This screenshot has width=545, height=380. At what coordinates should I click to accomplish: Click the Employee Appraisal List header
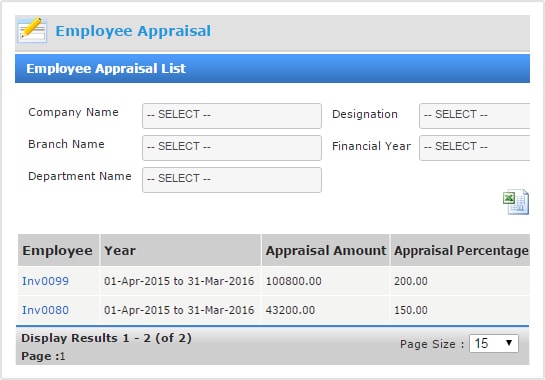tap(272, 68)
